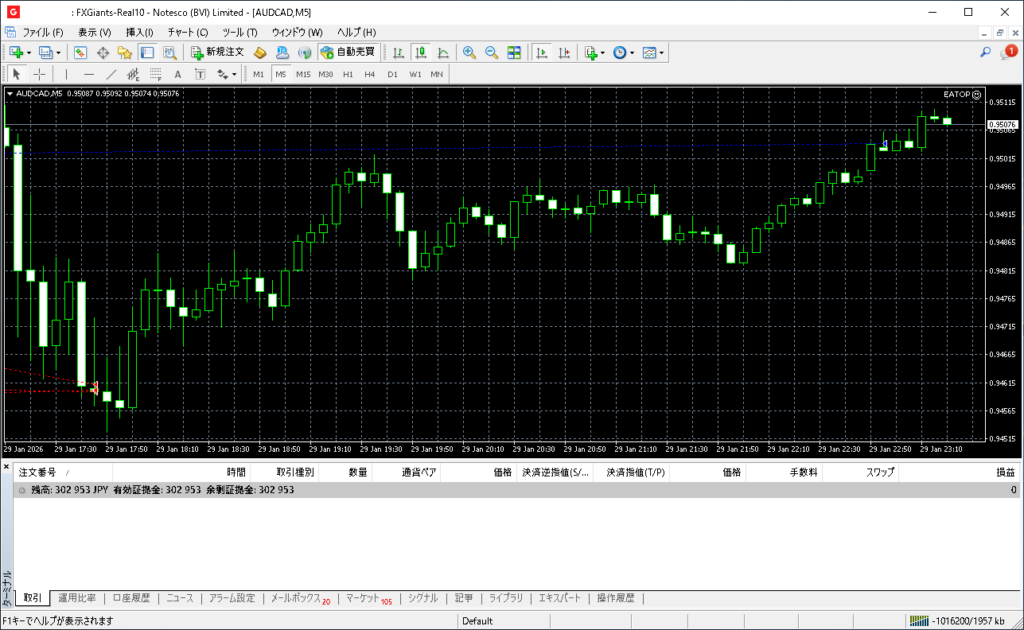Expand the indicators list dropdown arrow

pos(603,52)
